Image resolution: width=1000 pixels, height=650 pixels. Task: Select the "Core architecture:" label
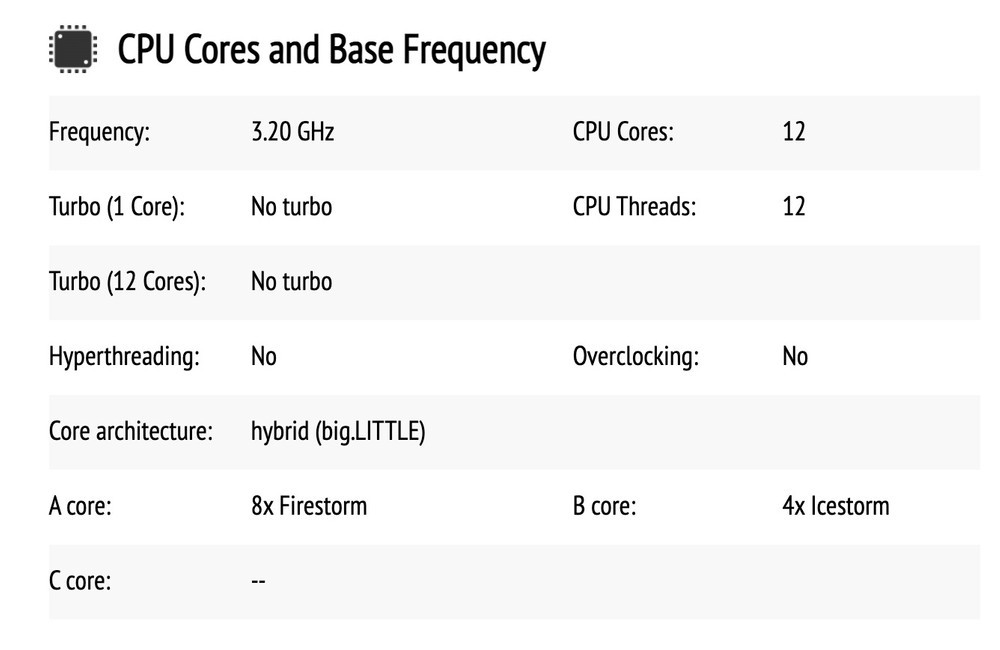(x=131, y=432)
